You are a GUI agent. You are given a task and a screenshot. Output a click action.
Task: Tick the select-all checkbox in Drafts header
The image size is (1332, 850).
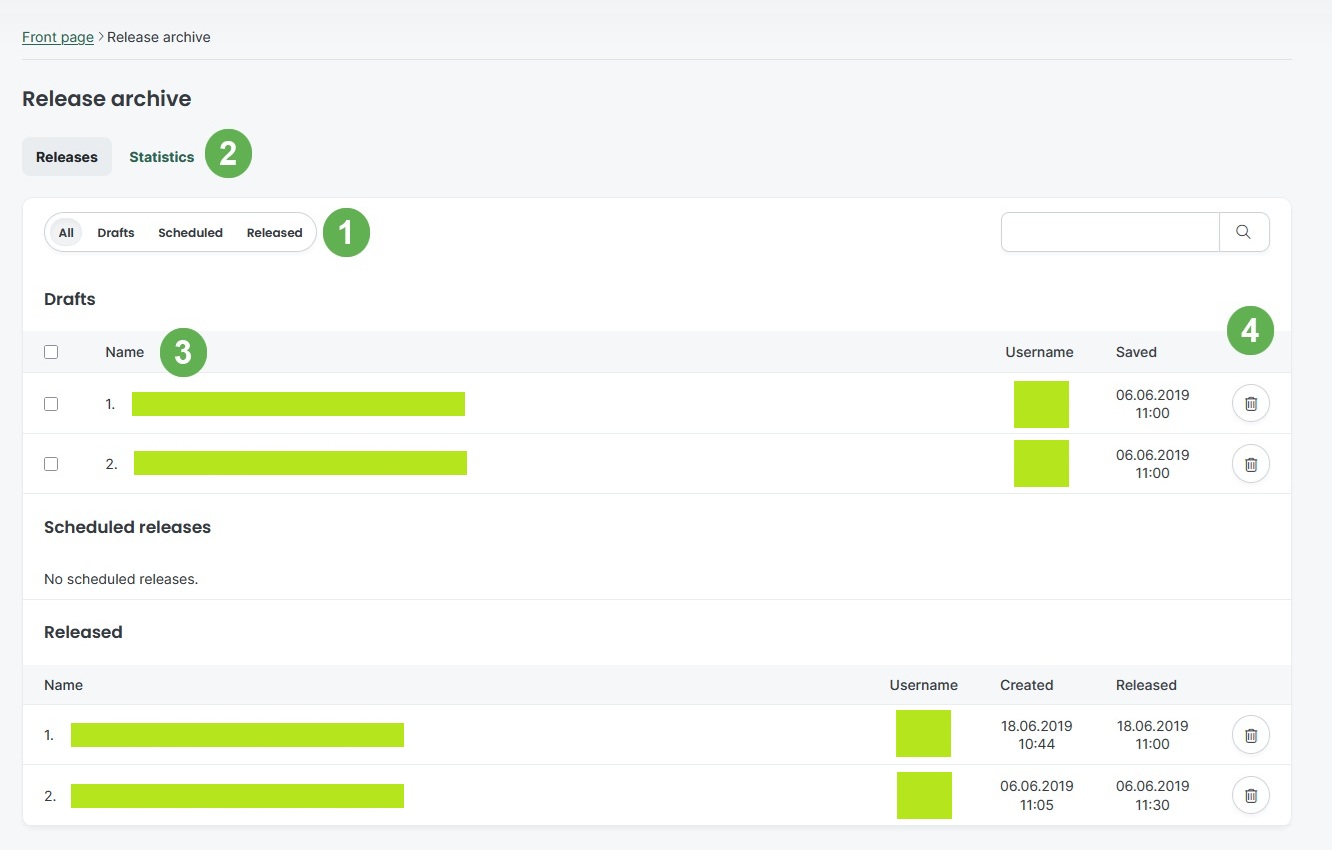point(51,352)
